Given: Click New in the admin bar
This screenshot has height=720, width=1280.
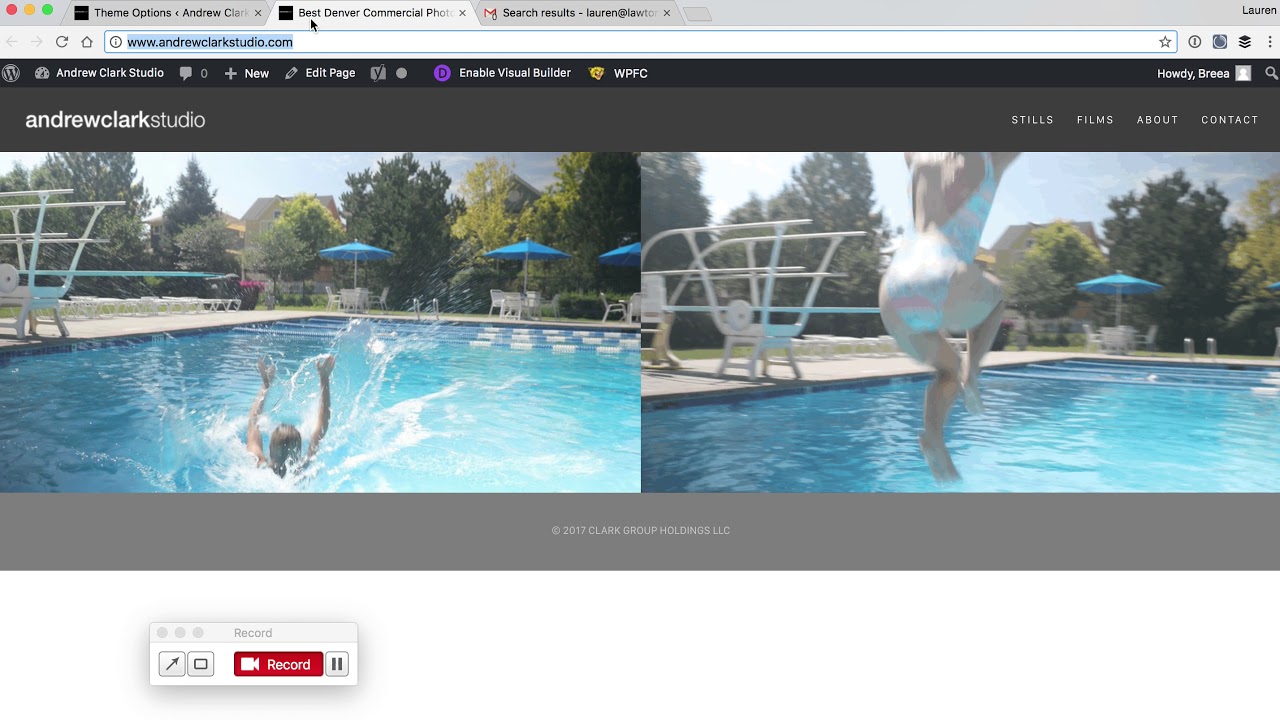Looking at the screenshot, I should (246, 73).
